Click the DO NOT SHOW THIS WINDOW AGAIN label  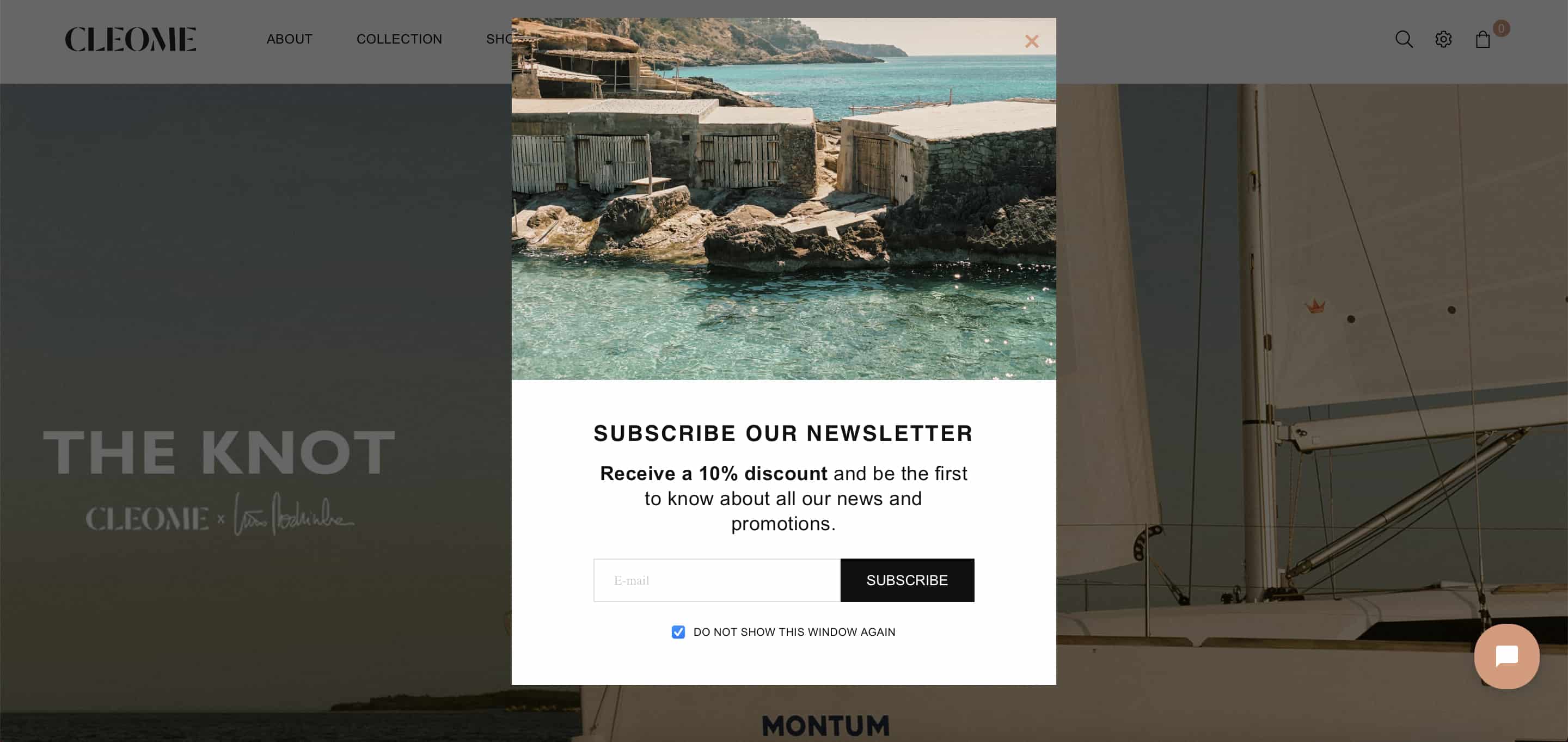pyautogui.click(x=794, y=632)
